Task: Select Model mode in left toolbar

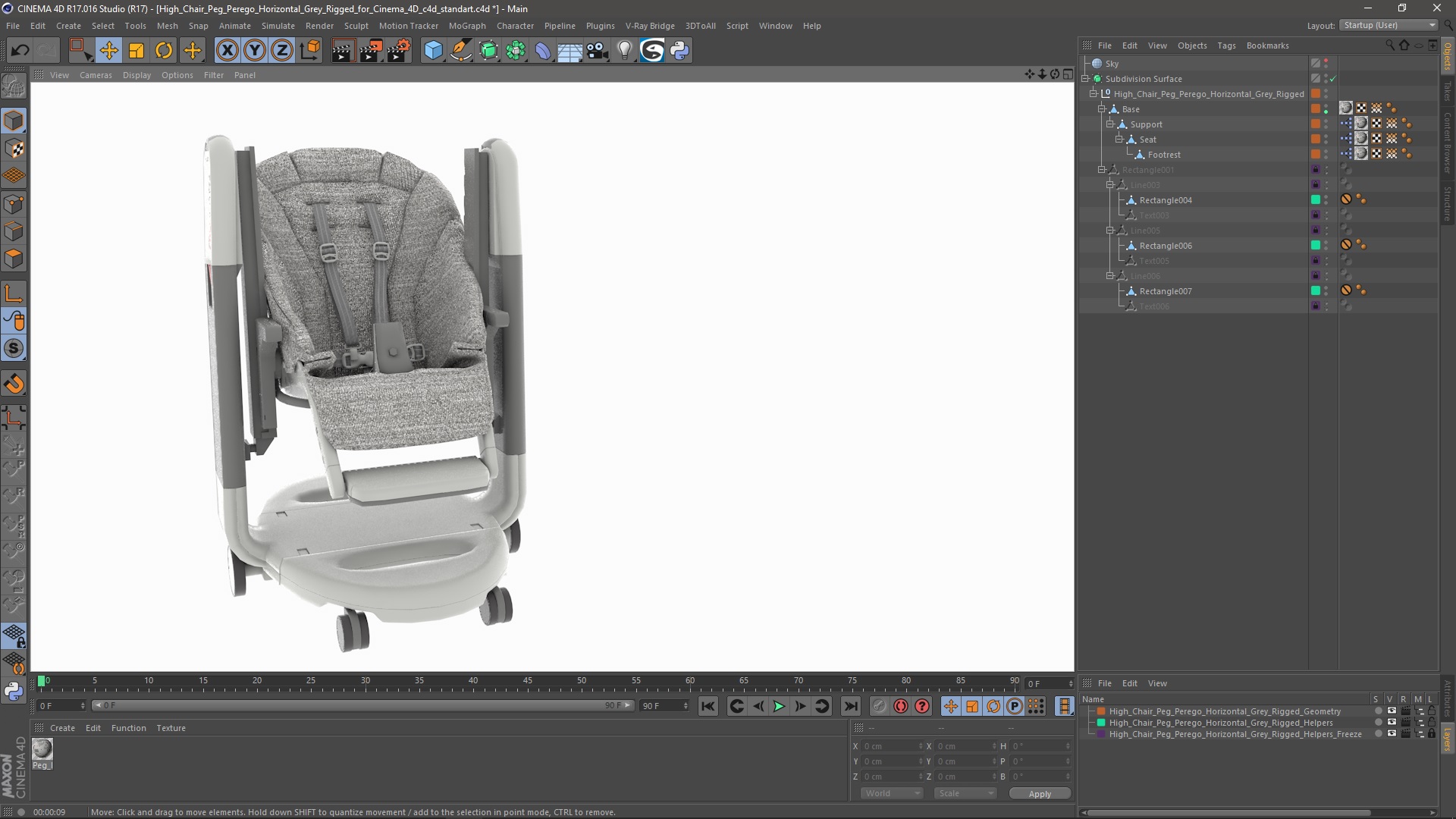Action: [x=14, y=121]
